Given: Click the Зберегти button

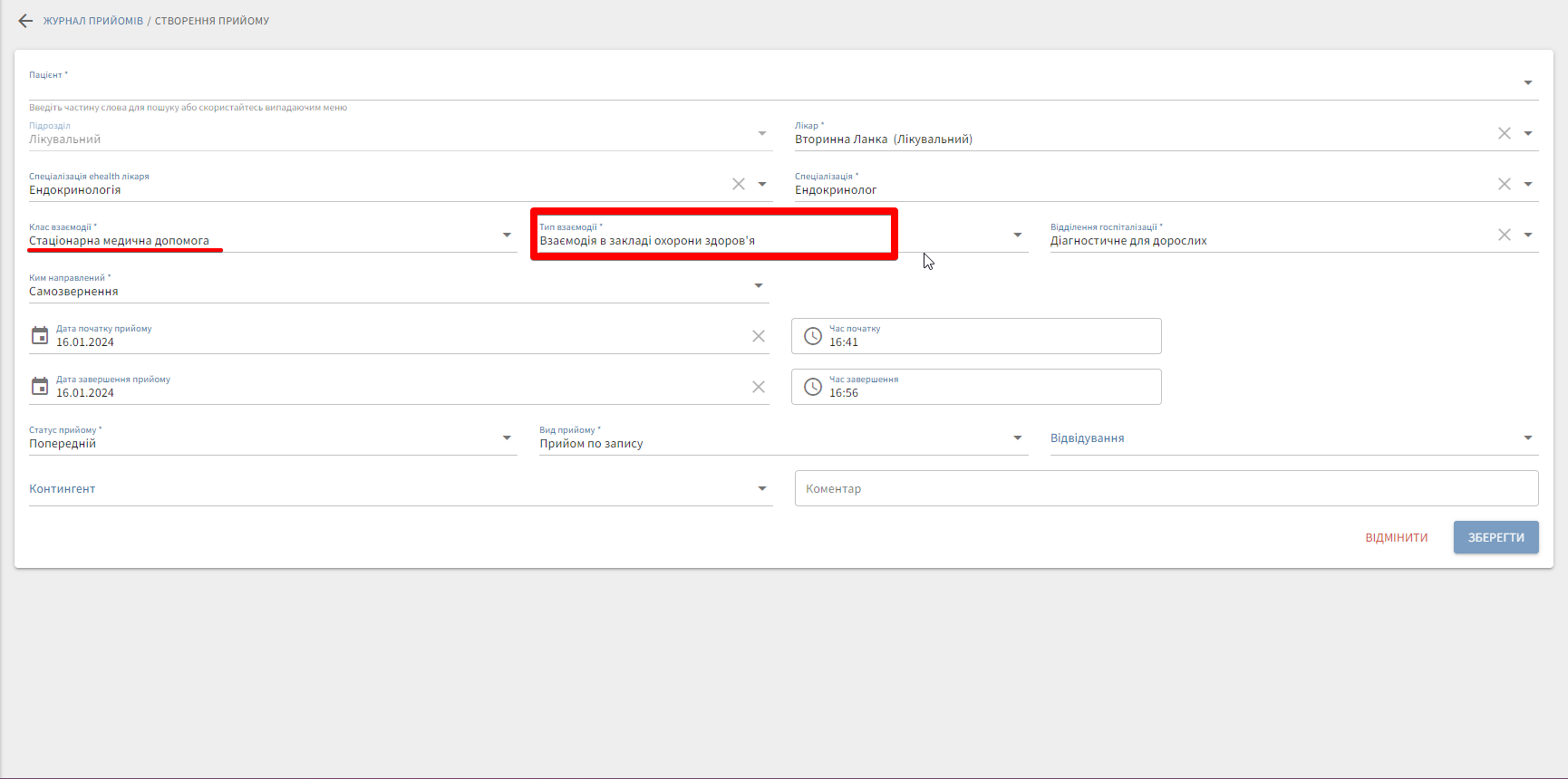Looking at the screenshot, I should pyautogui.click(x=1495, y=537).
